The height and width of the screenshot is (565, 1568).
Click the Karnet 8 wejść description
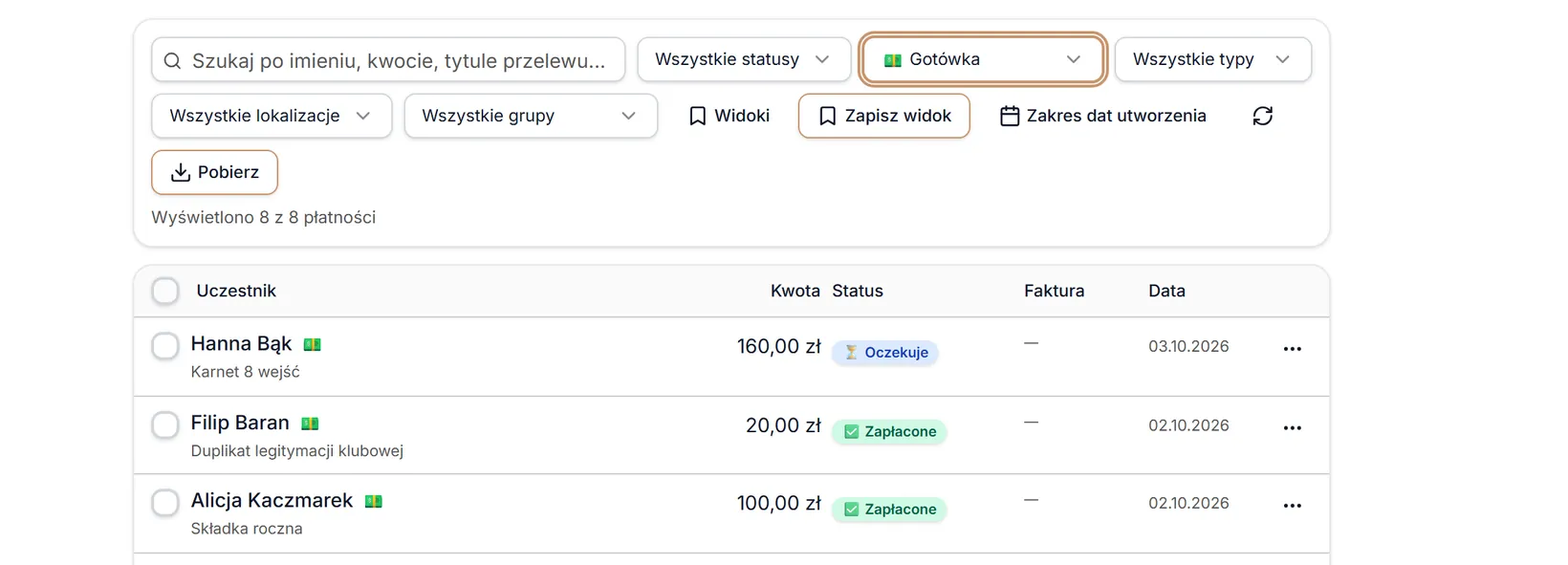(245, 372)
